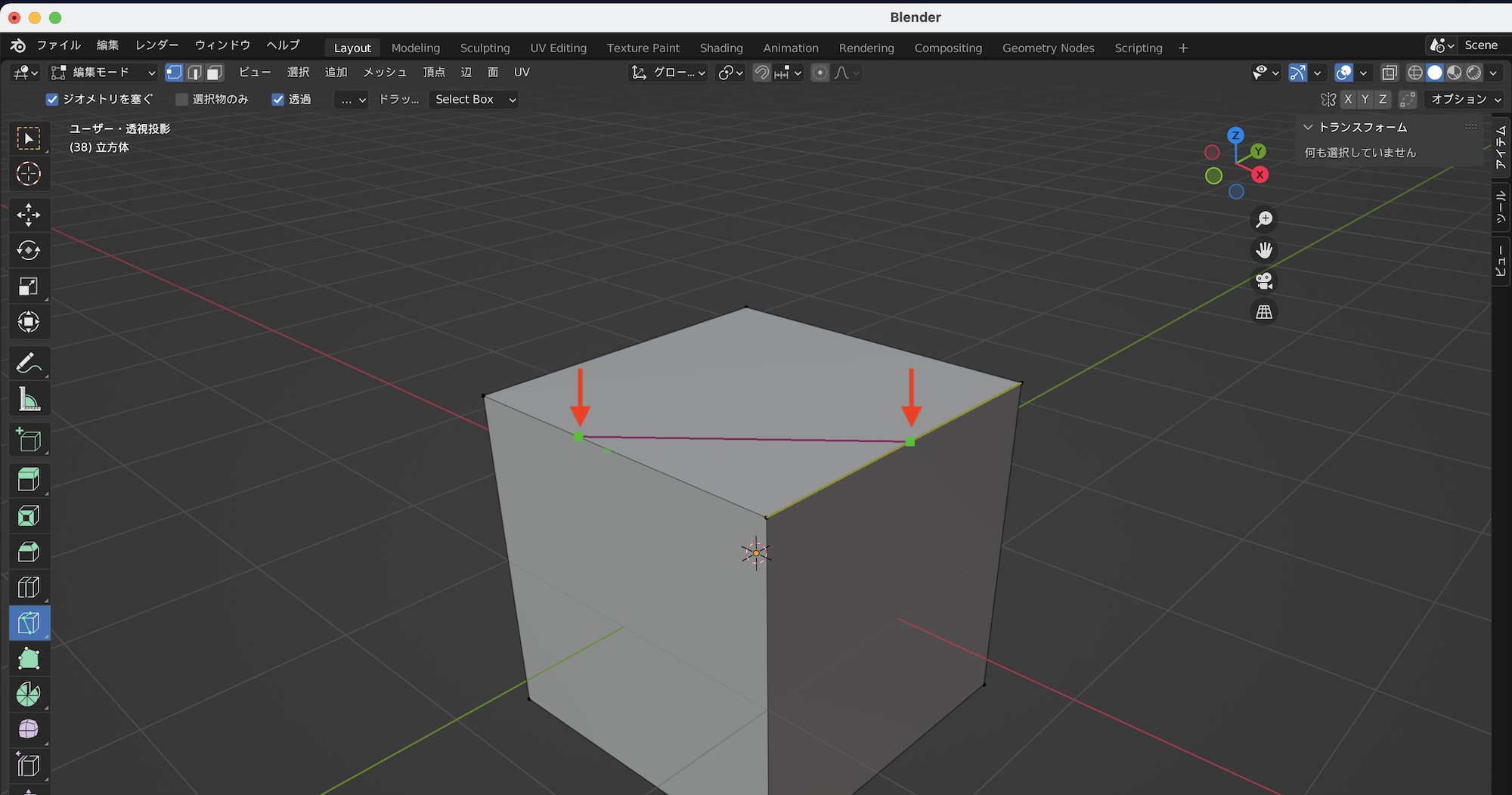Select the Rotate tool

29,250
